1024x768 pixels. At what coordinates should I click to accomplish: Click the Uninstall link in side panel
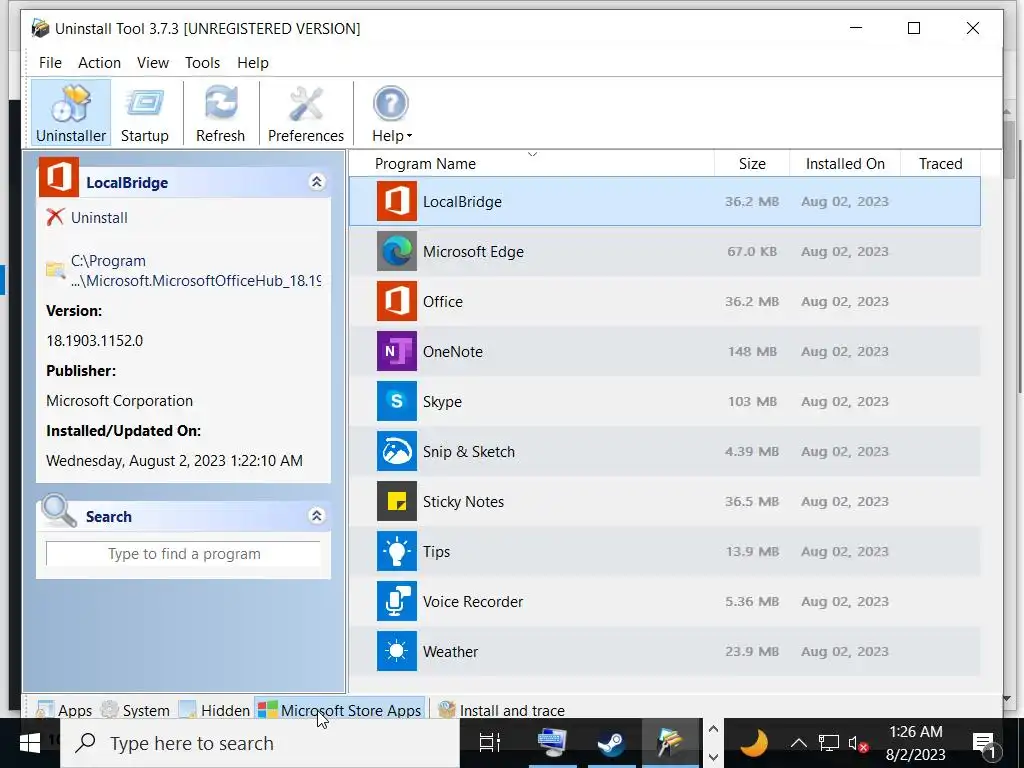point(99,217)
